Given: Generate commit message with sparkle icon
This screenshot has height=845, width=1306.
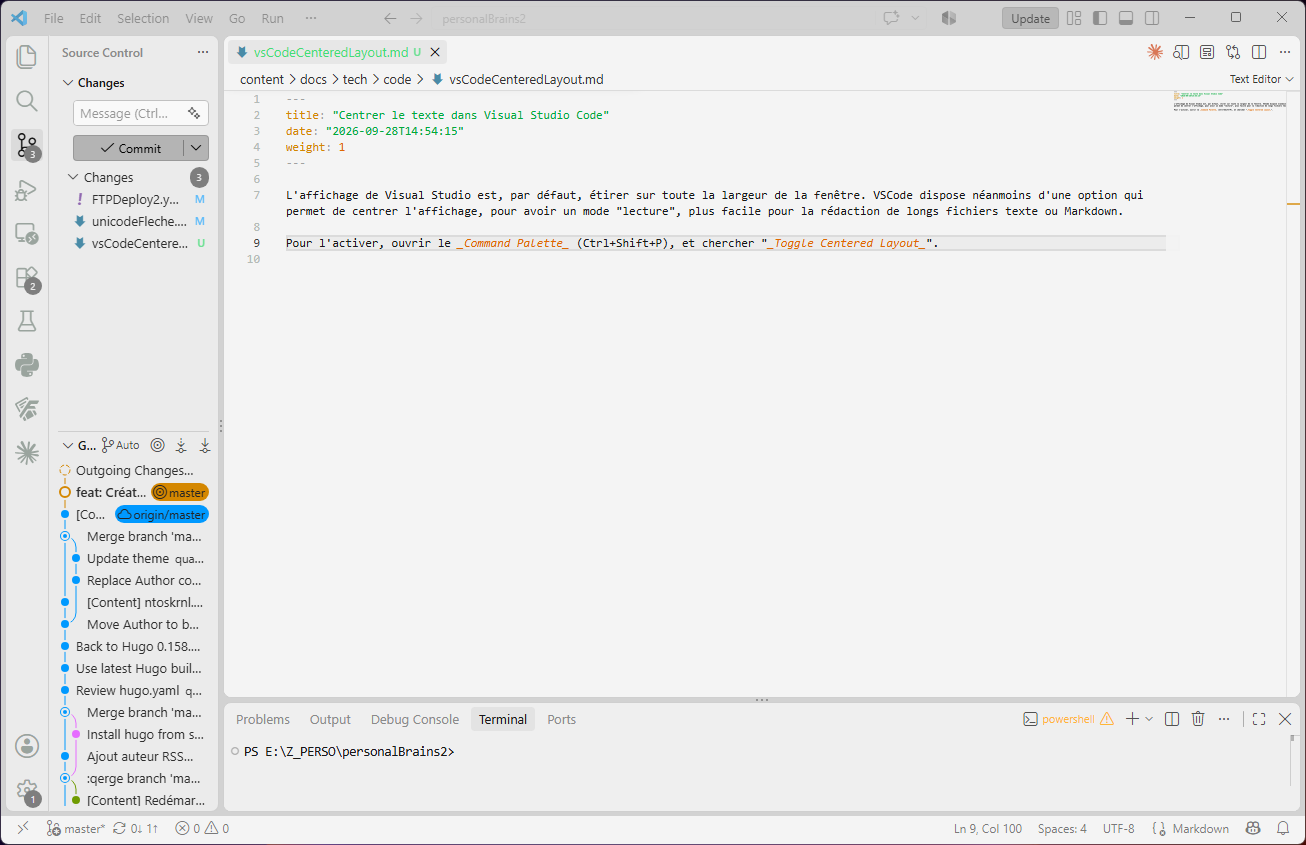Looking at the screenshot, I should point(194,113).
